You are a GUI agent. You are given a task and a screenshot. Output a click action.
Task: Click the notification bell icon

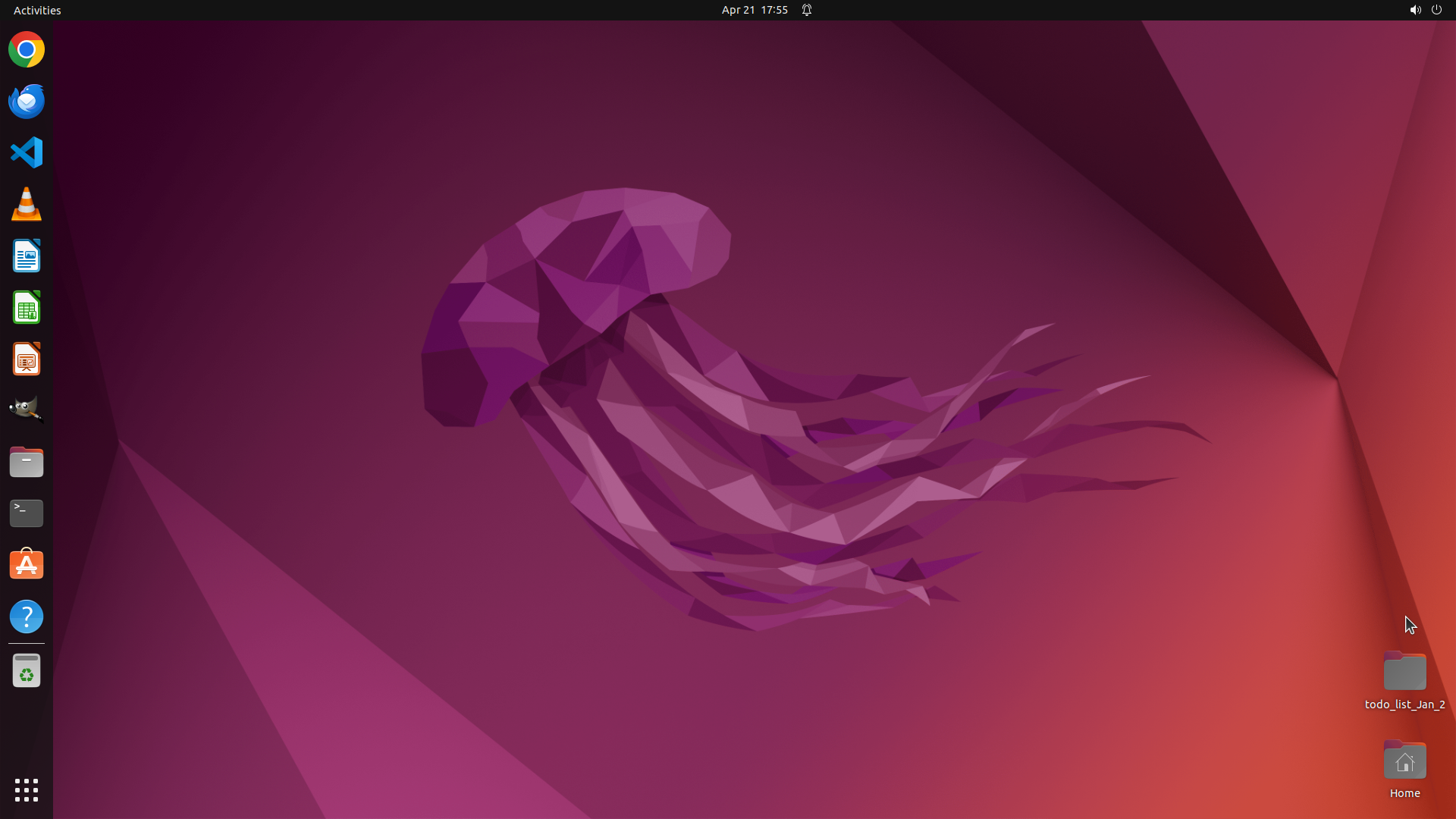pyautogui.click(x=807, y=10)
